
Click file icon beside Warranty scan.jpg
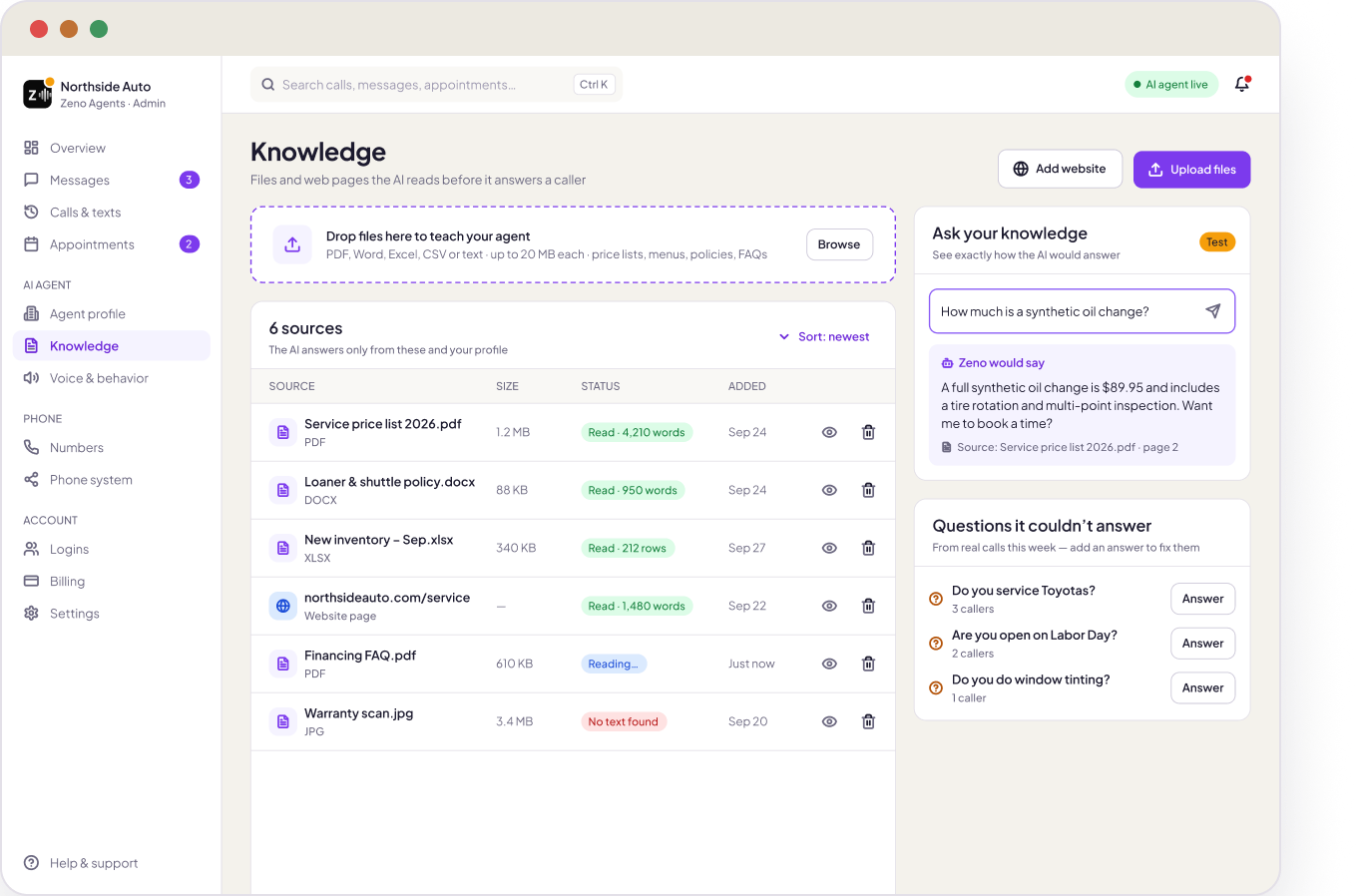click(283, 721)
